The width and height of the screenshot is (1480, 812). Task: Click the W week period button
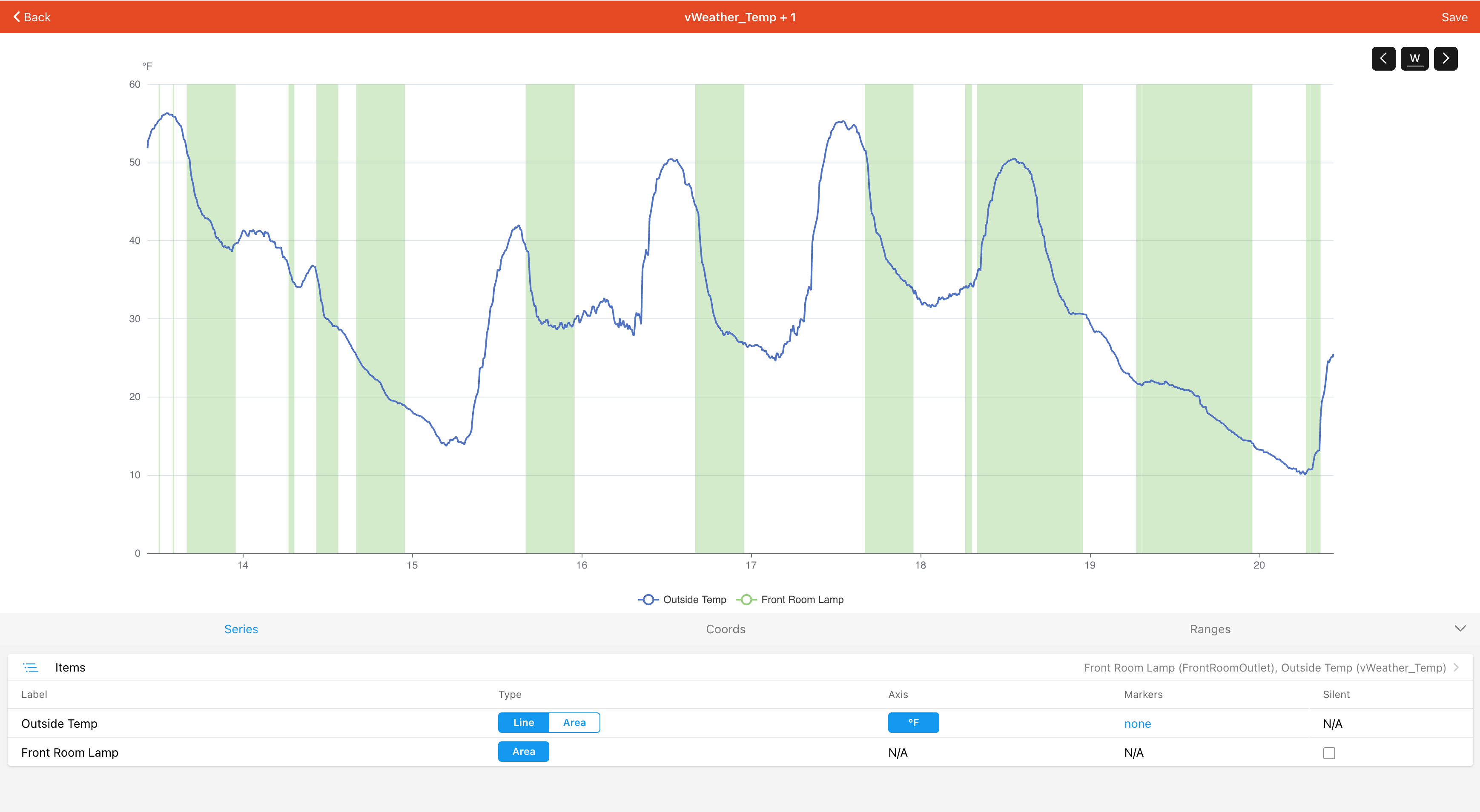tap(1414, 58)
